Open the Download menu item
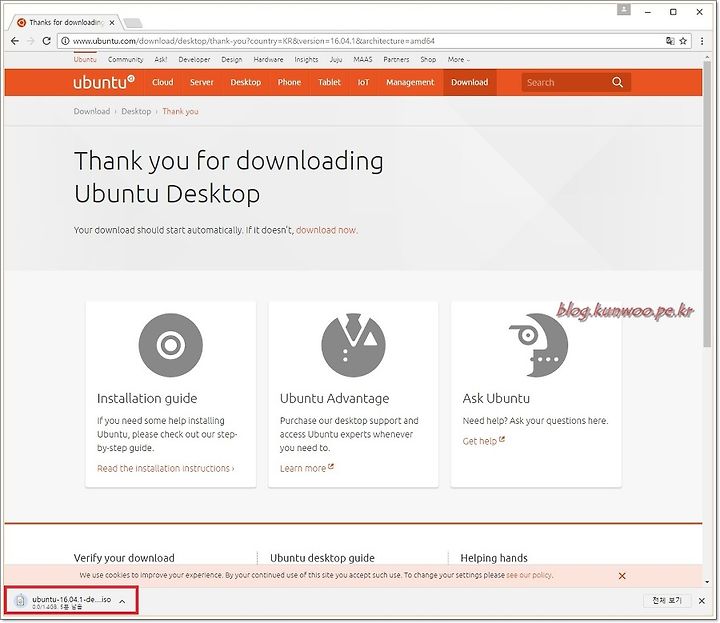This screenshot has height=623, width=720. (x=469, y=82)
